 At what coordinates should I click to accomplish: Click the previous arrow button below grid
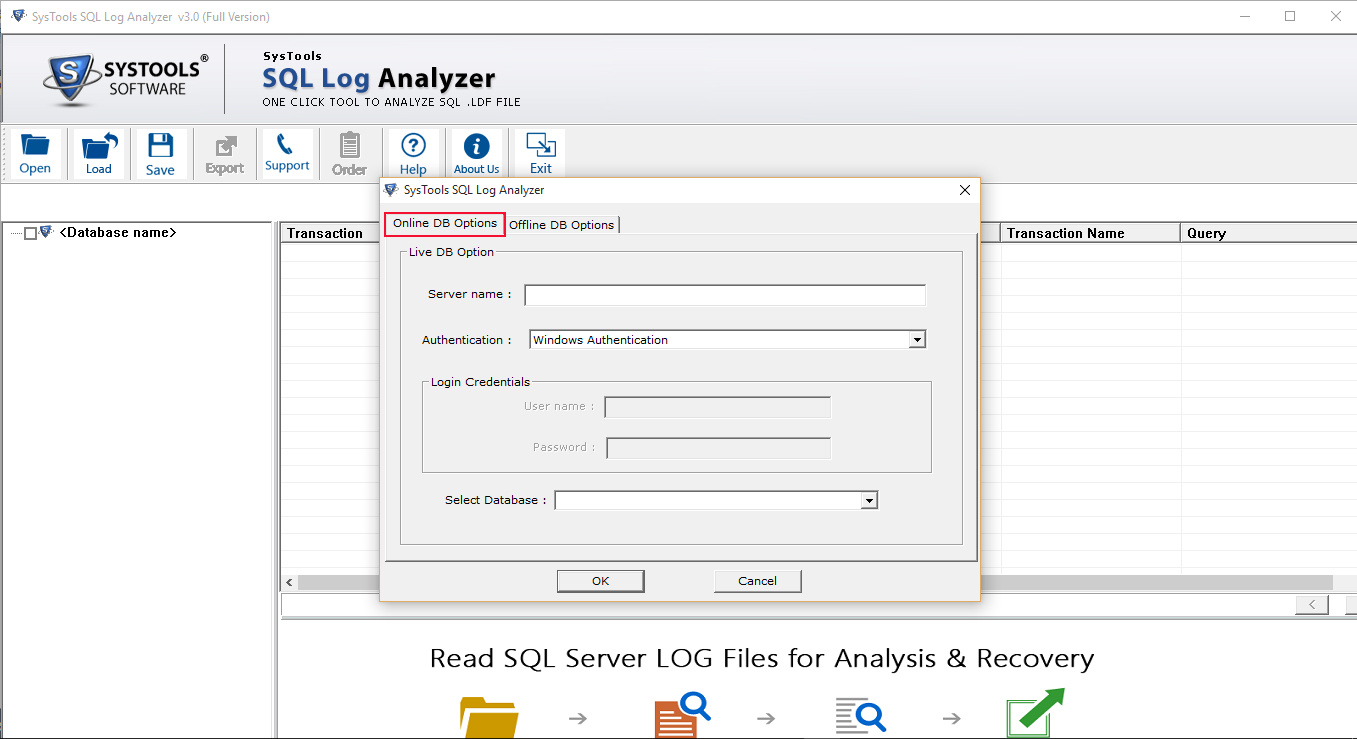click(1312, 605)
